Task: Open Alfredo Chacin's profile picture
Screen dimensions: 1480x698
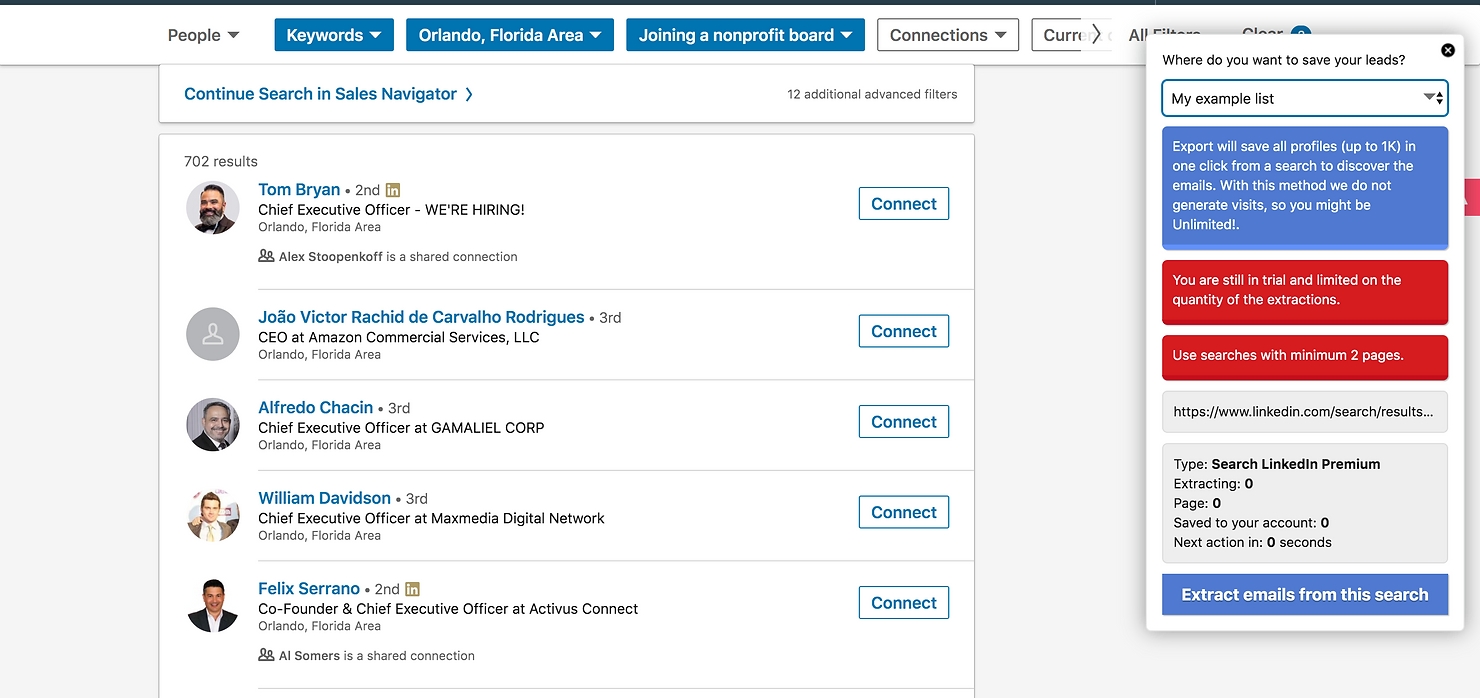Action: (213, 424)
